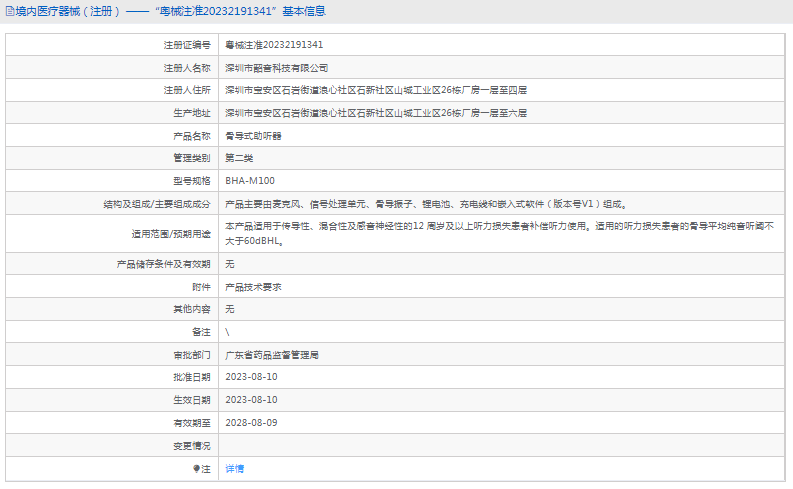
Task: Click the 产品储存条件及有效期 label
Action: click(163, 264)
